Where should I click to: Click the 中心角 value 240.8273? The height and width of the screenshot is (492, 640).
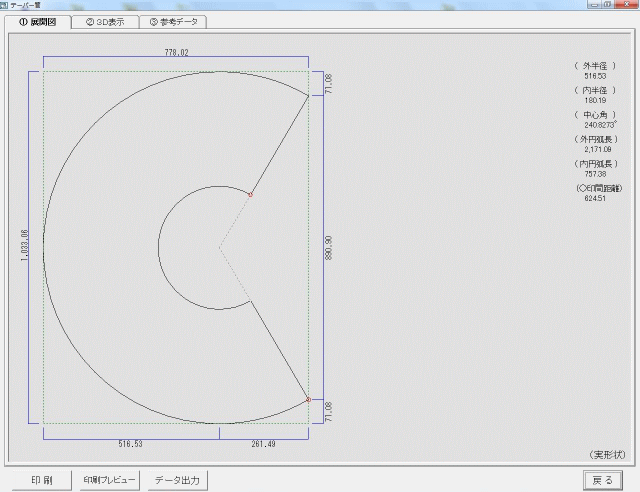click(600, 125)
